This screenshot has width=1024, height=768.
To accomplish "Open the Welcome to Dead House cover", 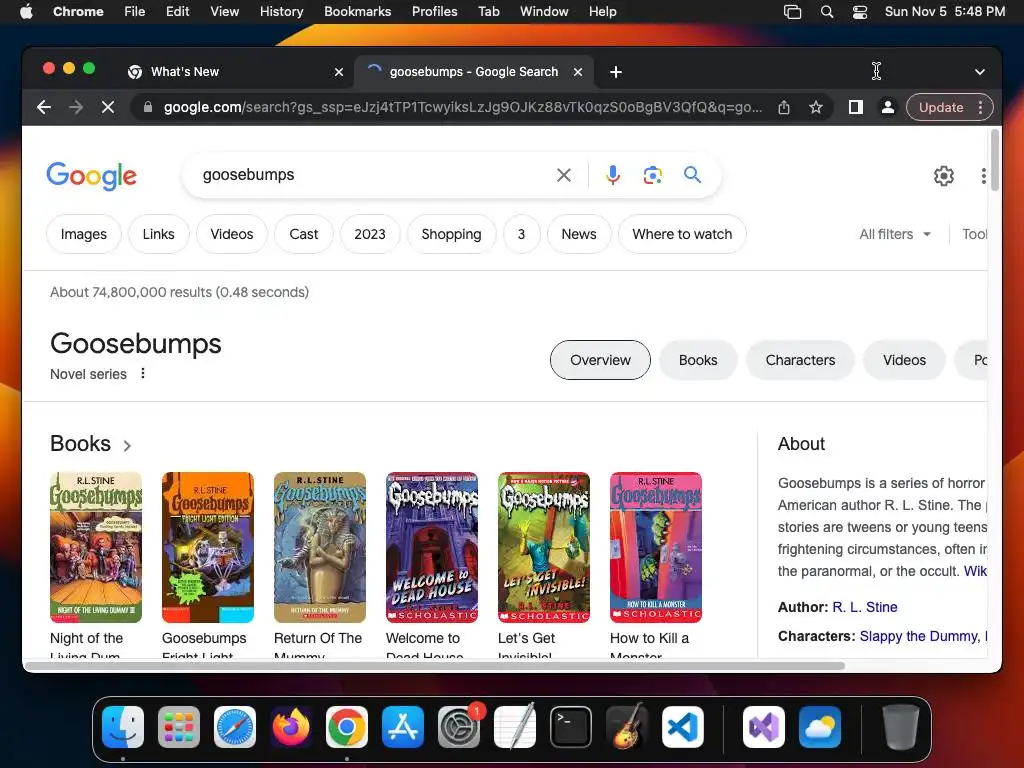I will point(432,547).
